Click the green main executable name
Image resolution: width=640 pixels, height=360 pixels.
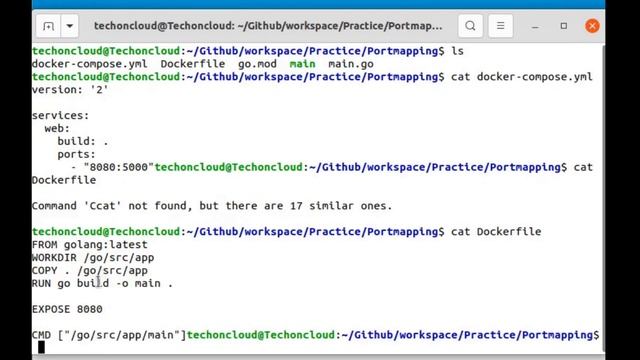302,64
